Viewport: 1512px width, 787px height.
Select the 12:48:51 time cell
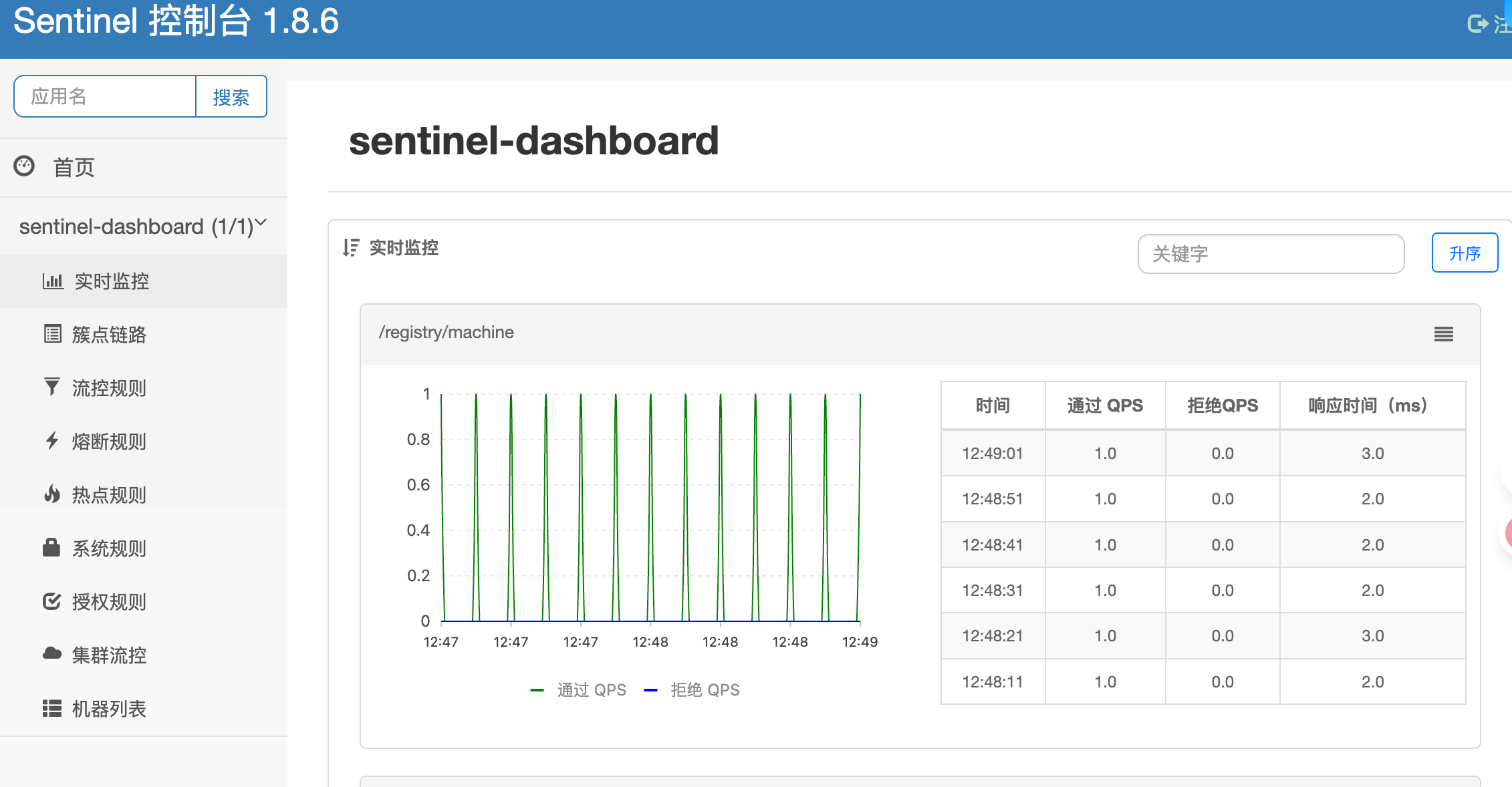tap(993, 499)
